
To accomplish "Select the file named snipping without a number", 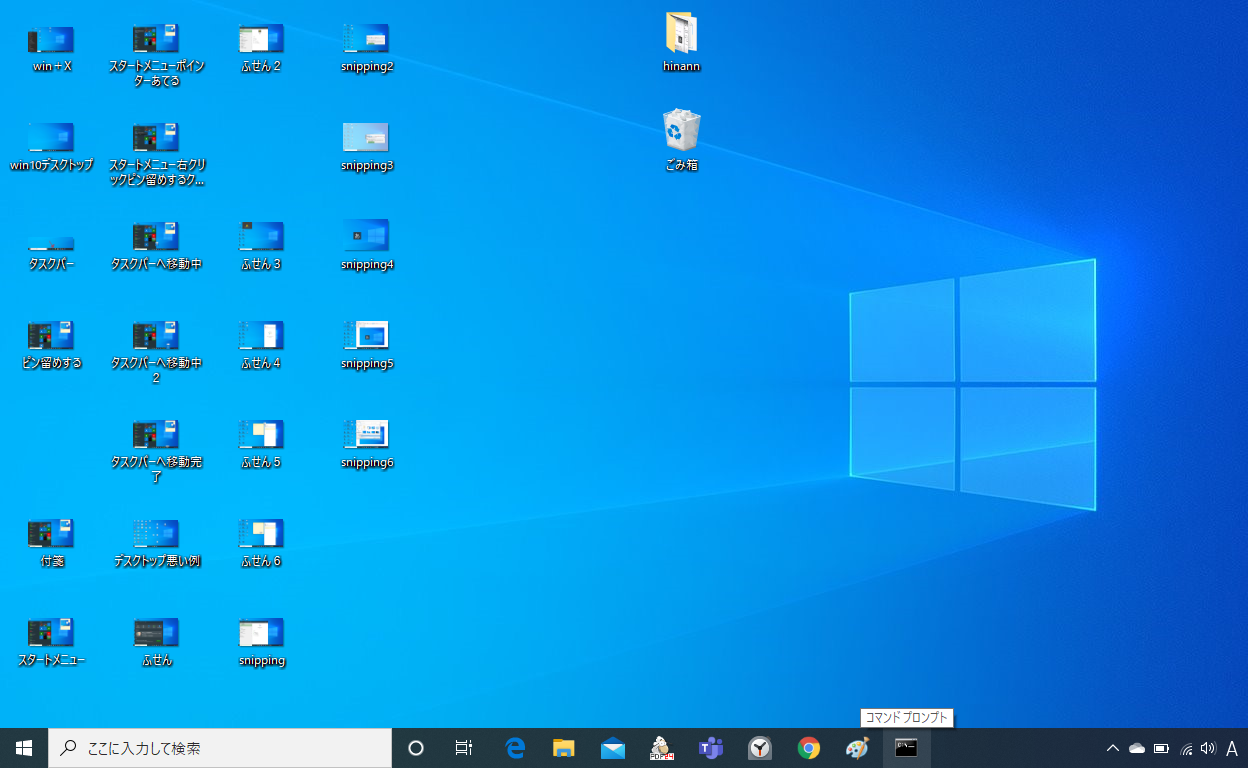I will (261, 643).
